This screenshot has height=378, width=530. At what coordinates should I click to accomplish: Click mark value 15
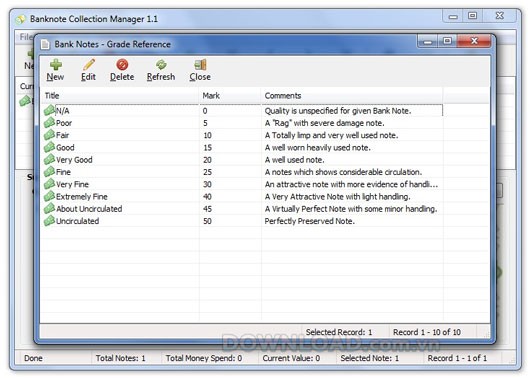[207, 148]
